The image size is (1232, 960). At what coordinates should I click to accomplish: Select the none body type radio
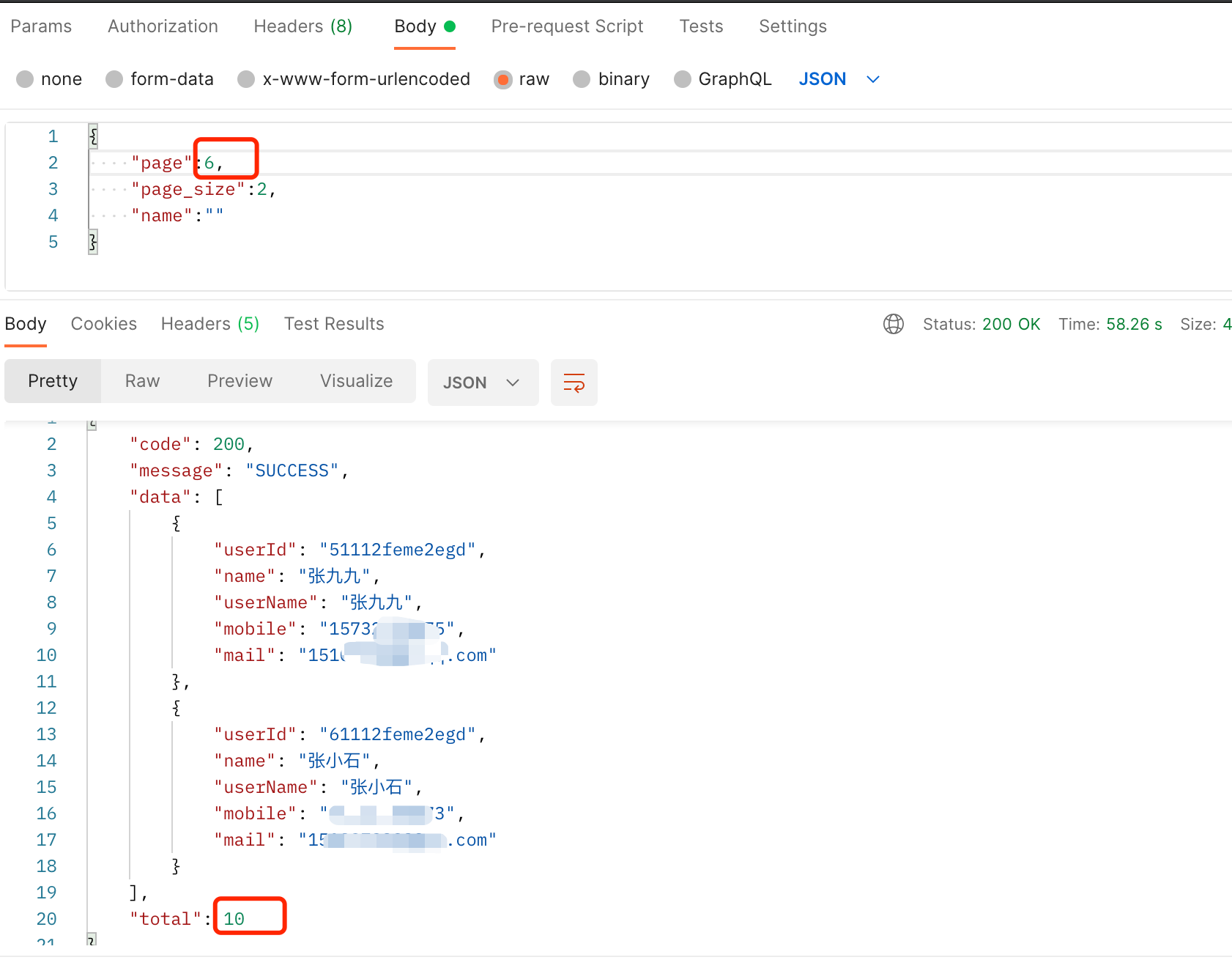tap(25, 79)
